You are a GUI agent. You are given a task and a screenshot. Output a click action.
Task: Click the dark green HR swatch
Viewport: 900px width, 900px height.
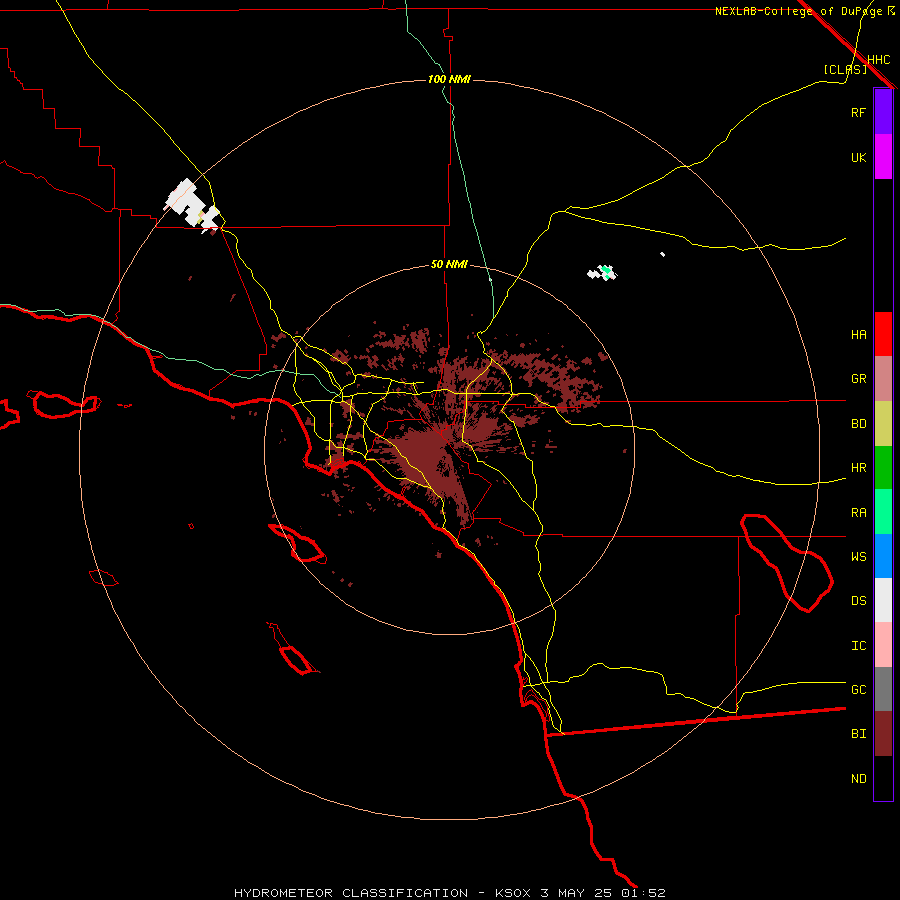883,468
